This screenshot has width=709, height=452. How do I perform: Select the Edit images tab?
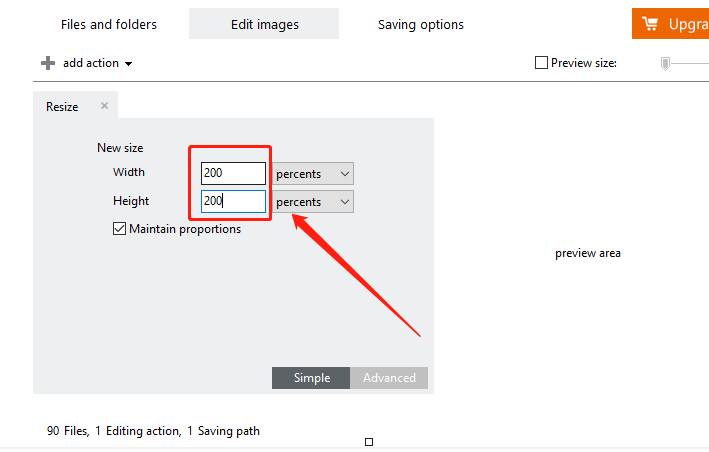pyautogui.click(x=263, y=24)
